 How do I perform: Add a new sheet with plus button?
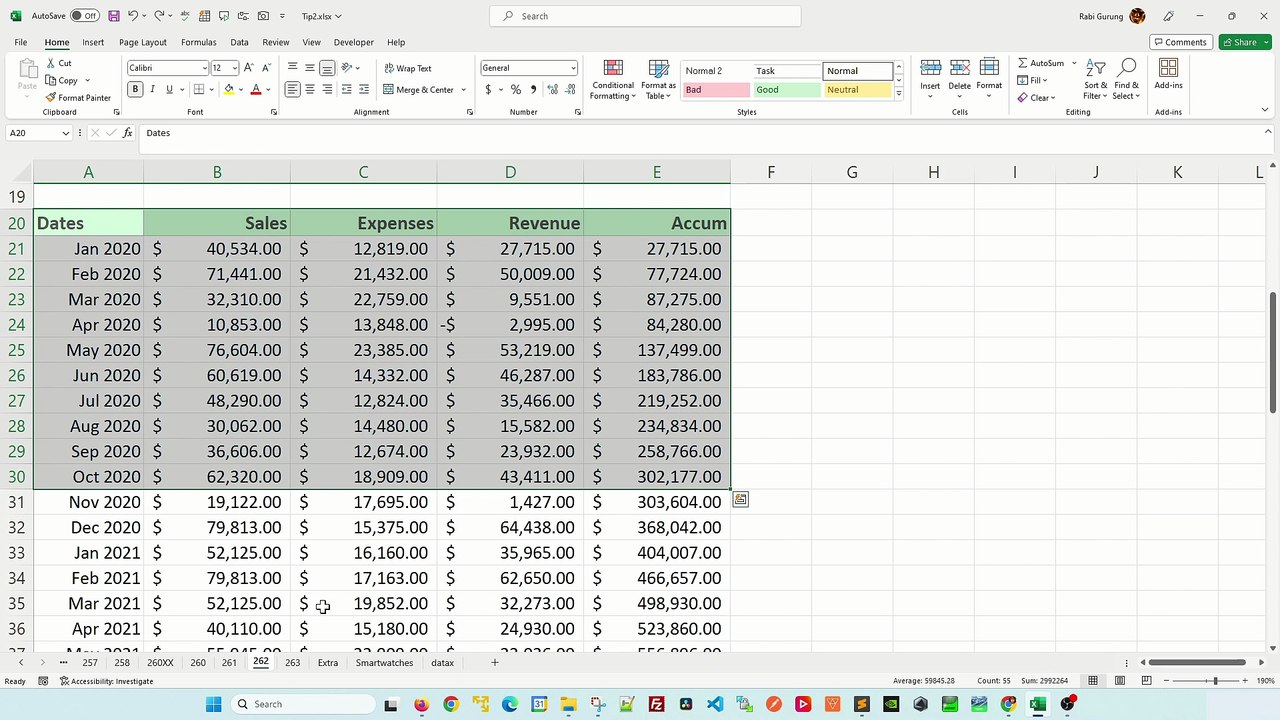click(x=494, y=663)
